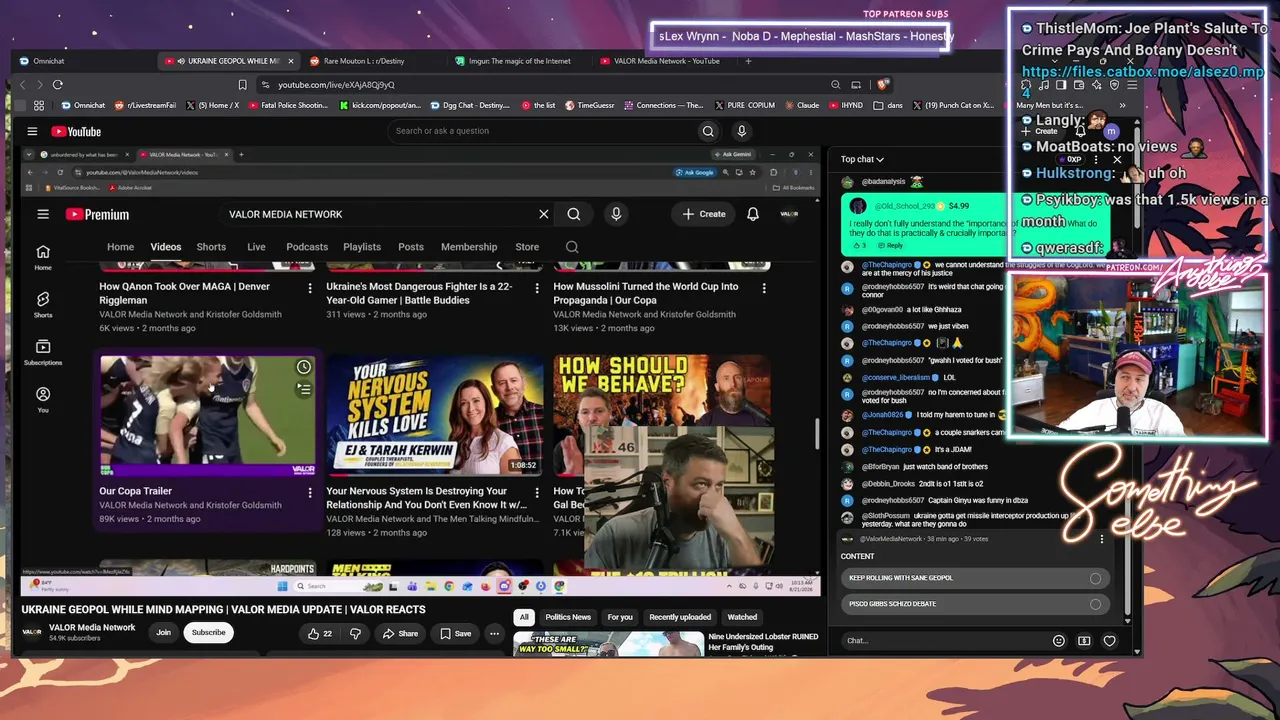This screenshot has height=720, width=1280.
Task: Open the channel Live tab
Action: (256, 247)
